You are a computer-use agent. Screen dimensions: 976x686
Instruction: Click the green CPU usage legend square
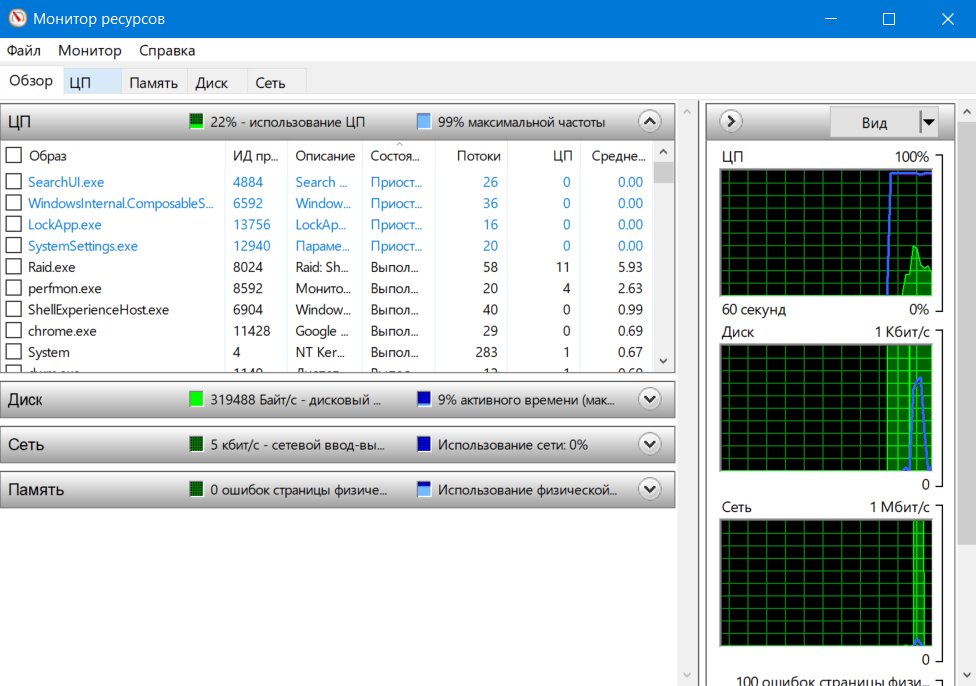coord(196,121)
